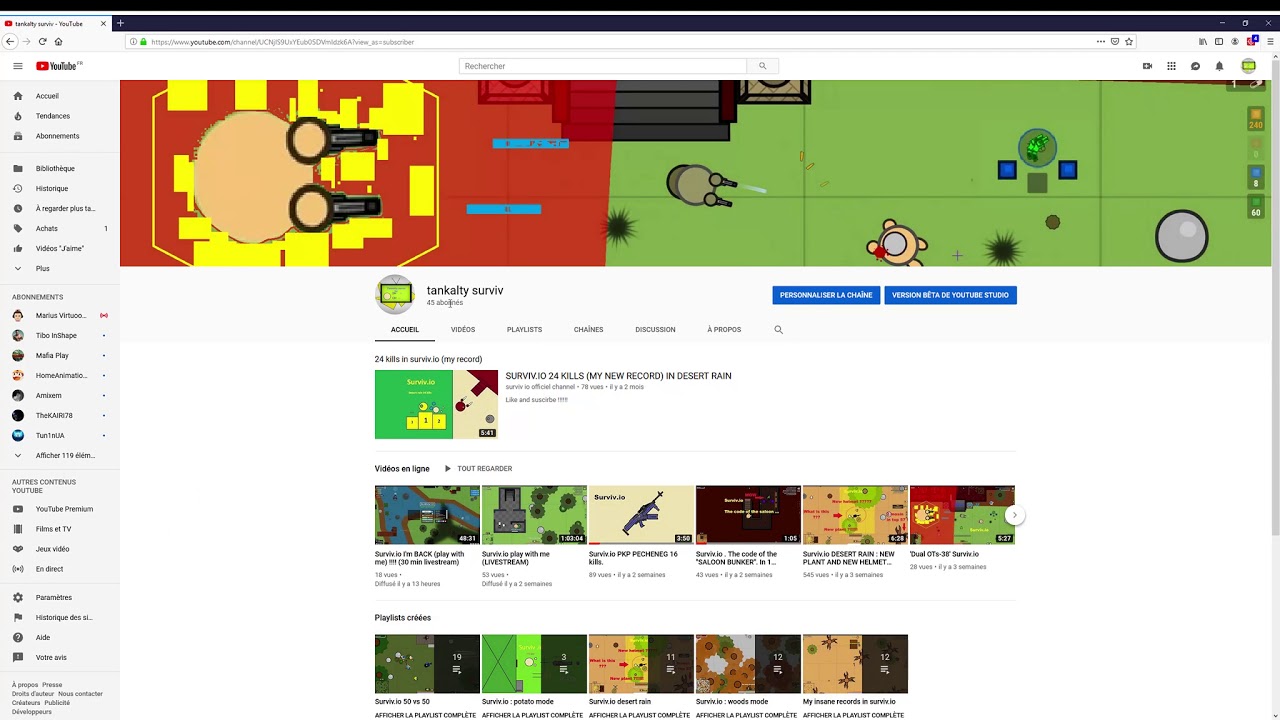This screenshot has width=1280, height=720.
Task: Click the tankalty surviv channel avatar
Action: [x=394, y=294]
